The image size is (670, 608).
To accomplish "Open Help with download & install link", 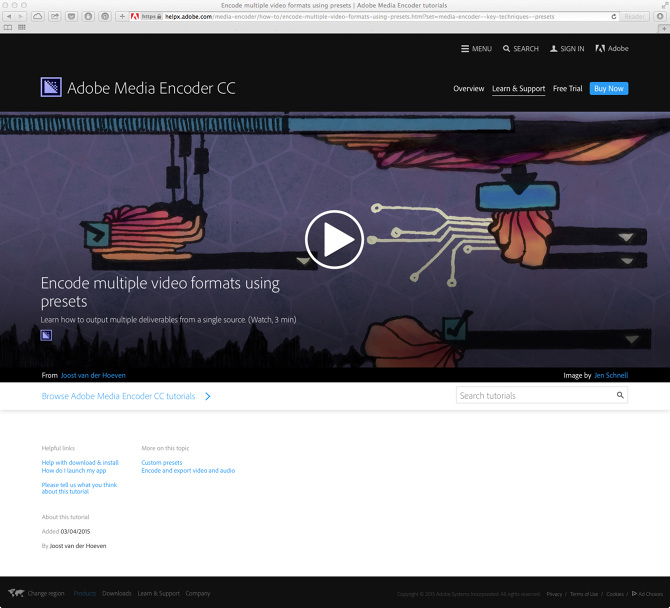I will point(80,463).
